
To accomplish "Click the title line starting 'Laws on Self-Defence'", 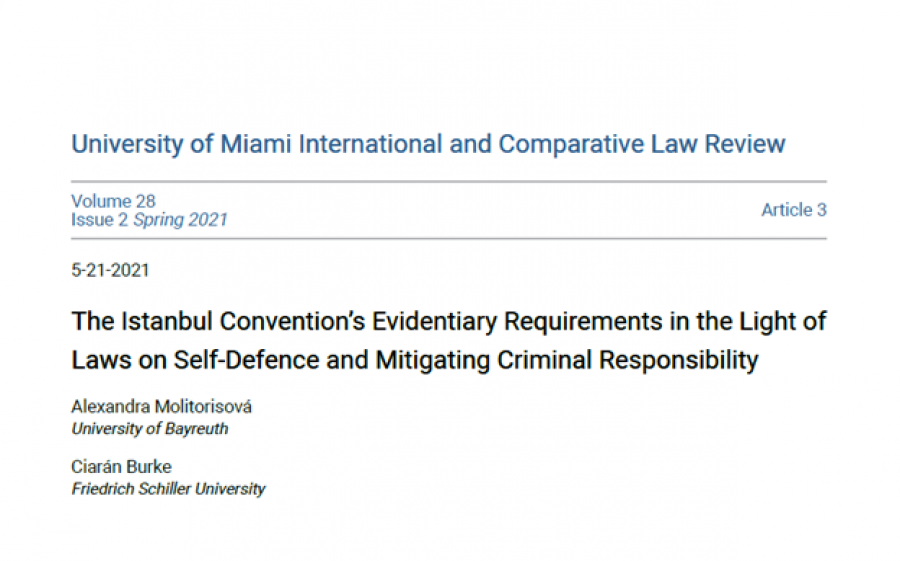I will coord(415,360).
